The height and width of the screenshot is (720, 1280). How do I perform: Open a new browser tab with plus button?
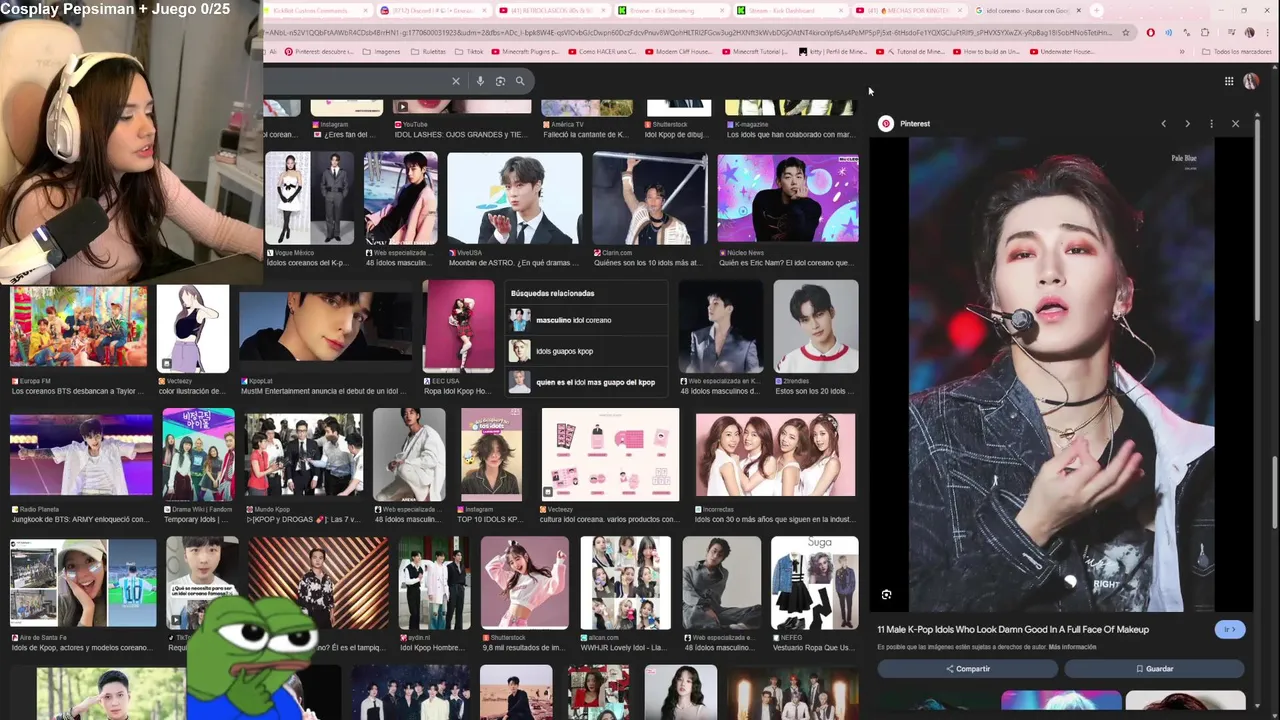pyautogui.click(x=1097, y=10)
